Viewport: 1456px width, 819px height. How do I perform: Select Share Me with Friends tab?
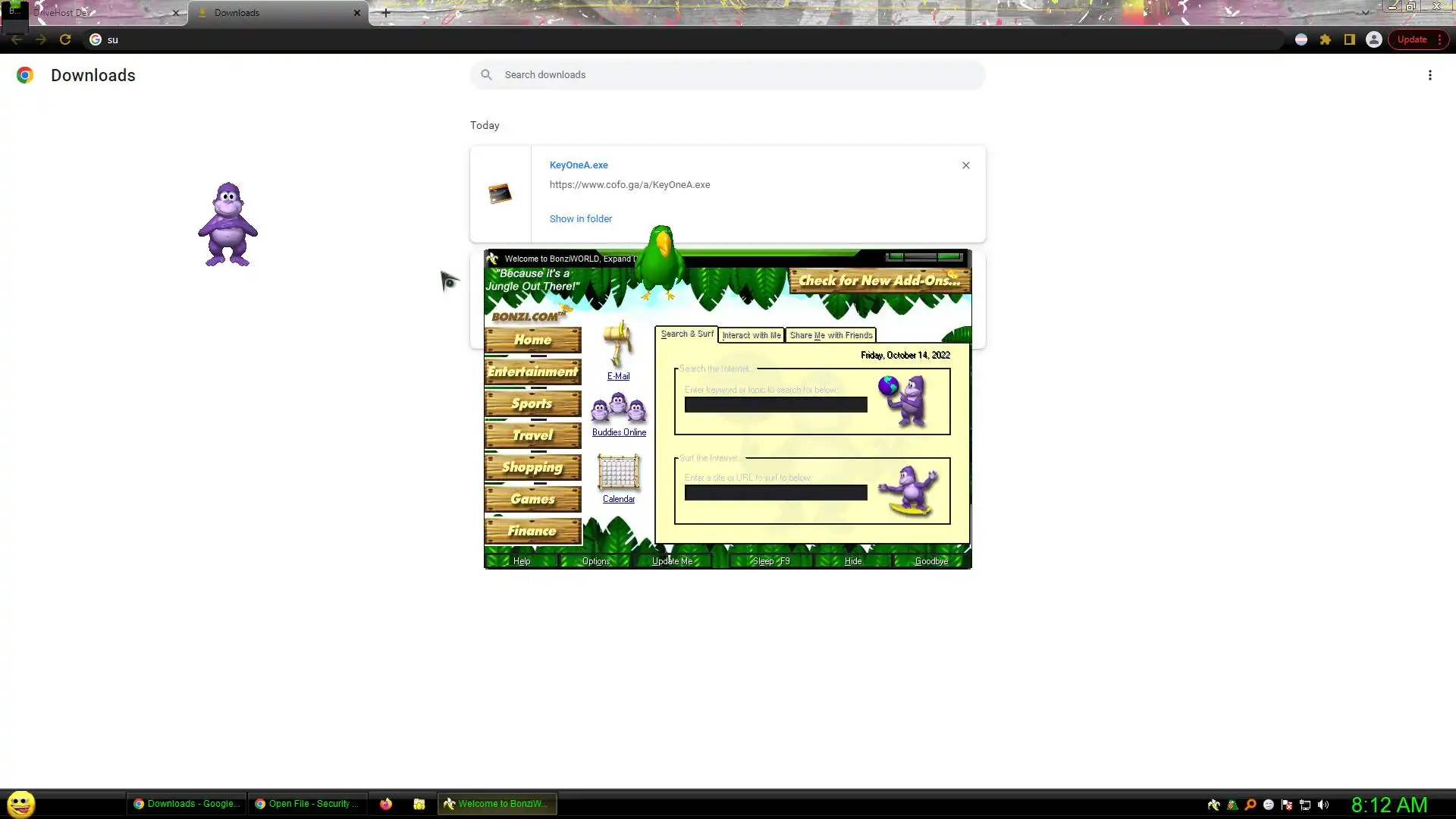(830, 335)
